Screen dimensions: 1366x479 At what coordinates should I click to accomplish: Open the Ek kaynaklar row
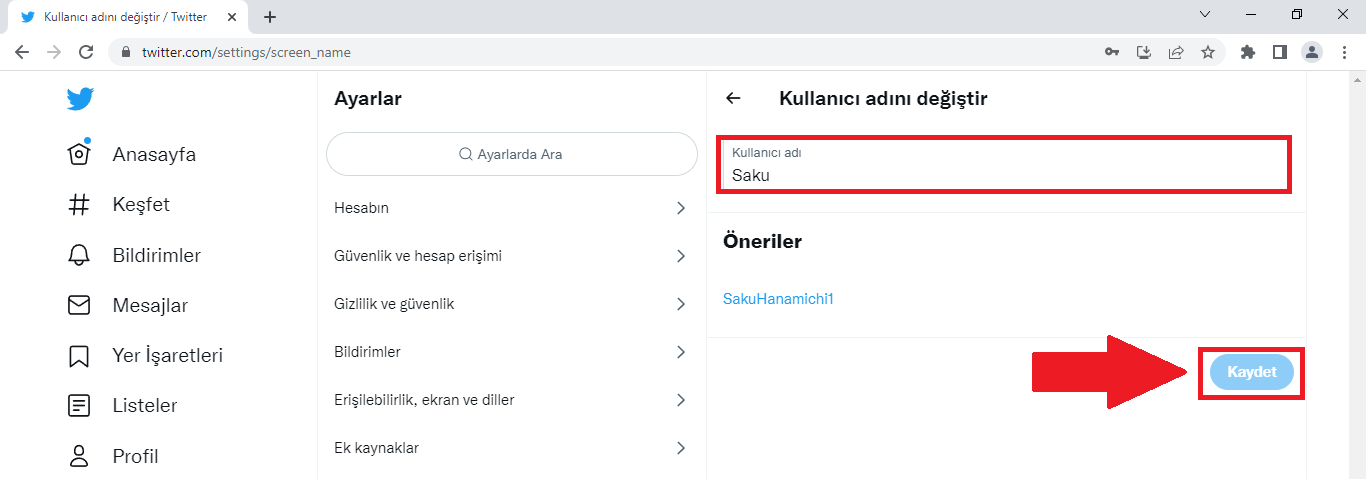512,448
